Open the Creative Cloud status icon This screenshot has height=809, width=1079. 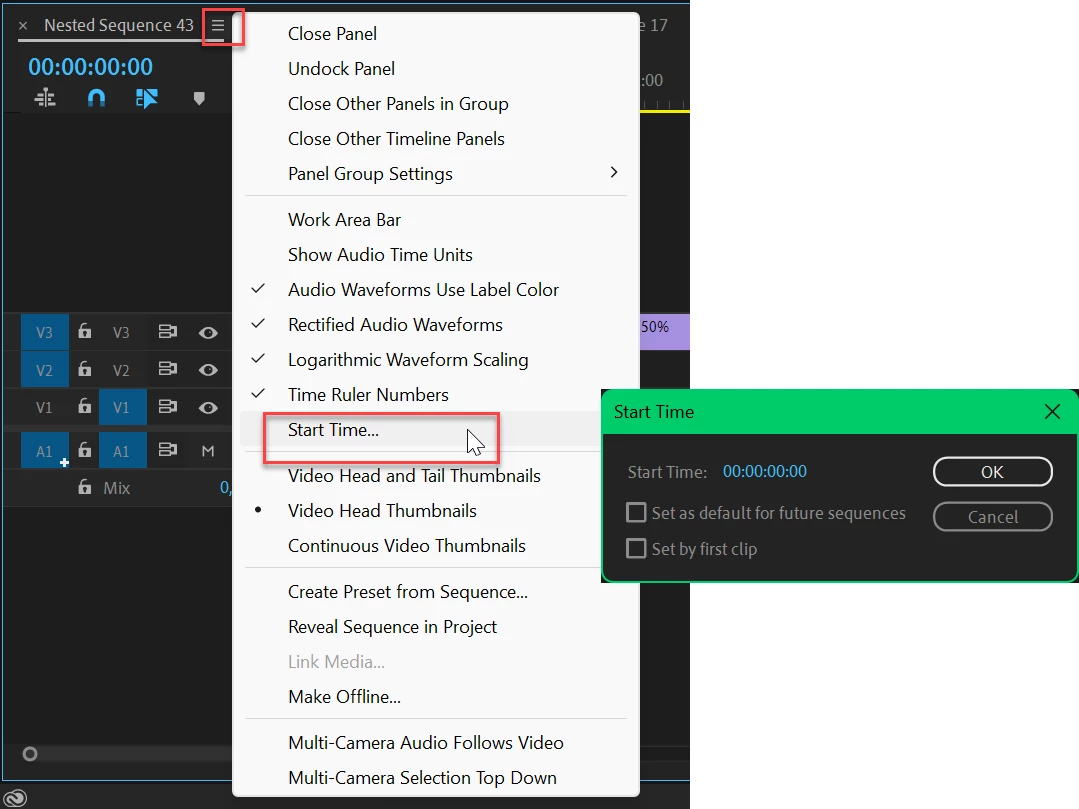(15, 797)
